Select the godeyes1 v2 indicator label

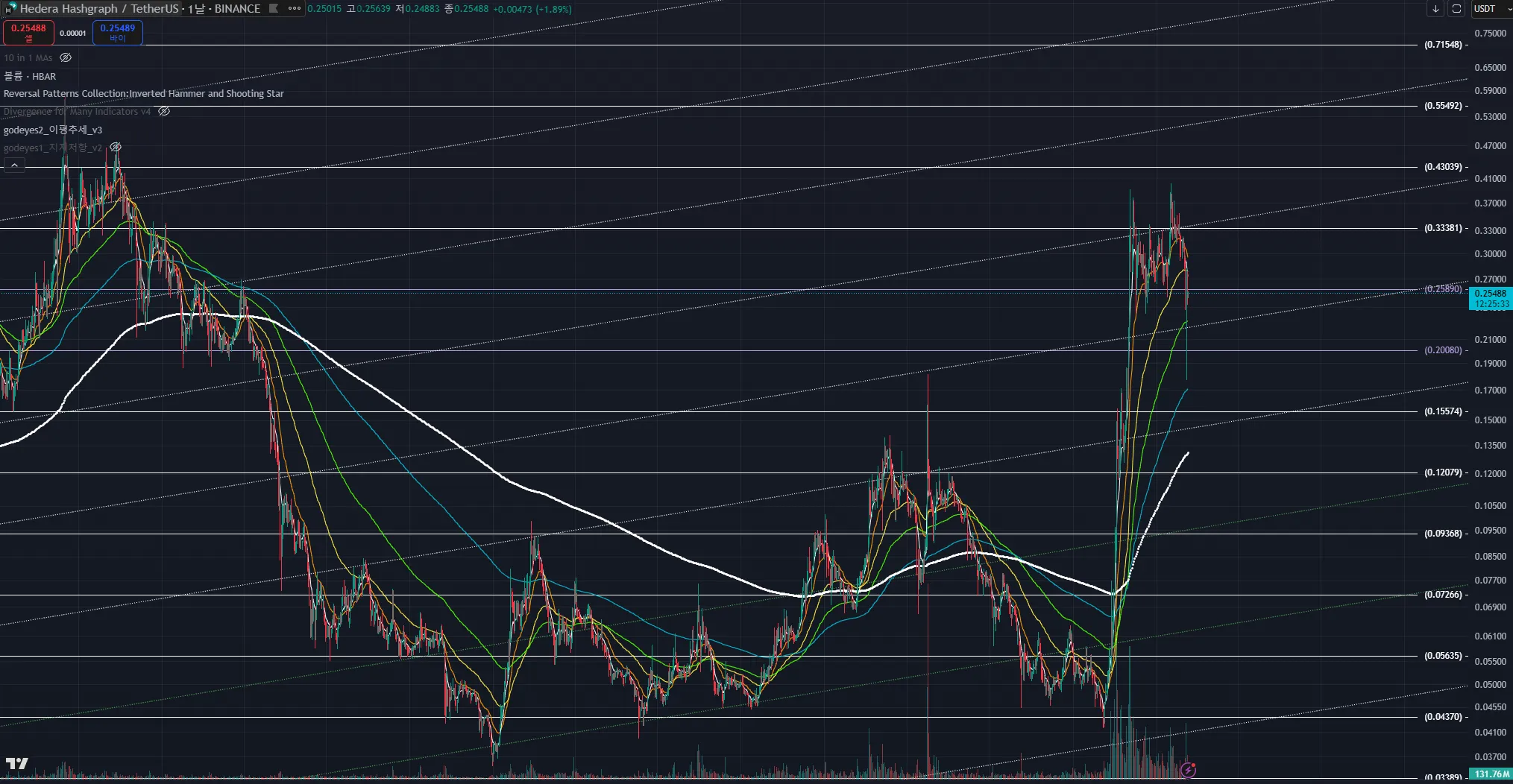(x=53, y=148)
